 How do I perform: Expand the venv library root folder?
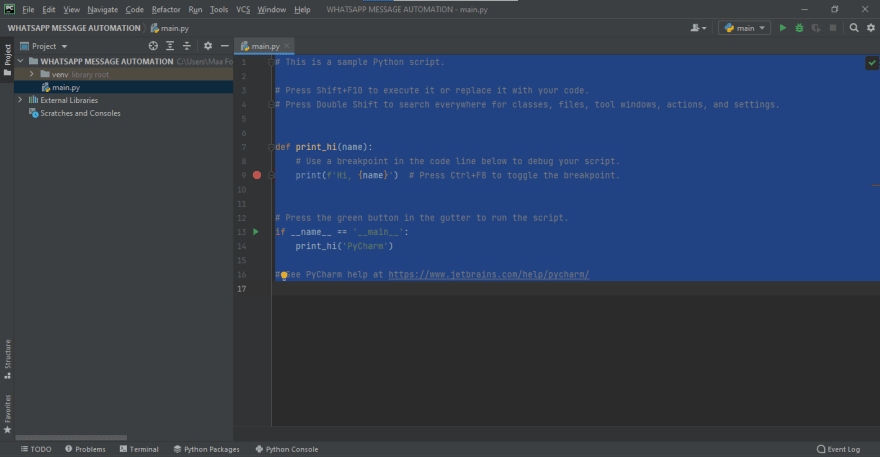[x=31, y=74]
